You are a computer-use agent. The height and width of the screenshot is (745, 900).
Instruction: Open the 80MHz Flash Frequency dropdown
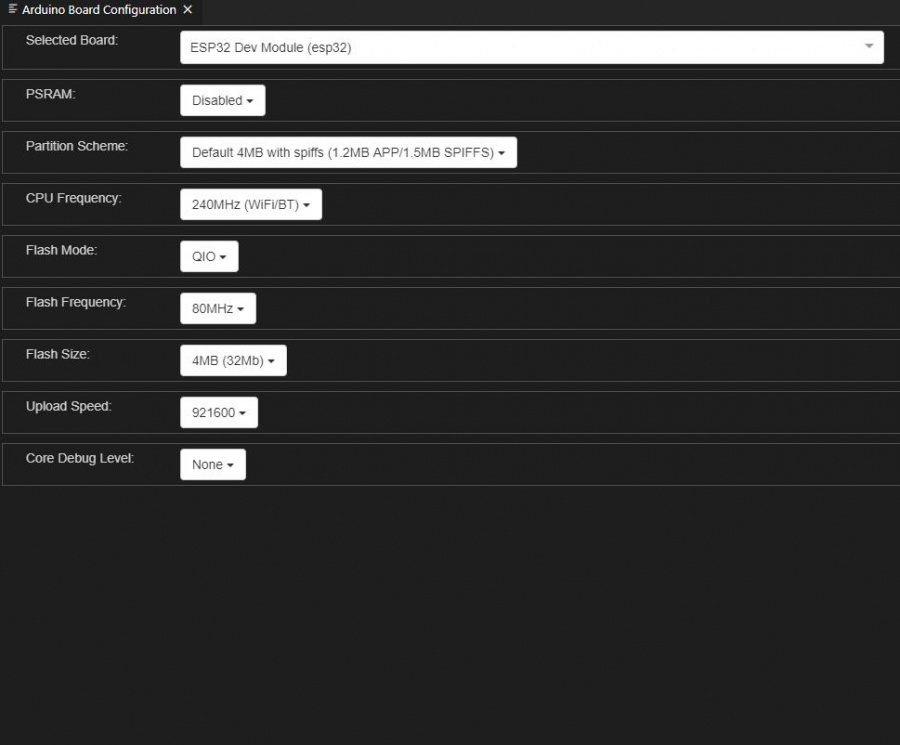coord(218,308)
